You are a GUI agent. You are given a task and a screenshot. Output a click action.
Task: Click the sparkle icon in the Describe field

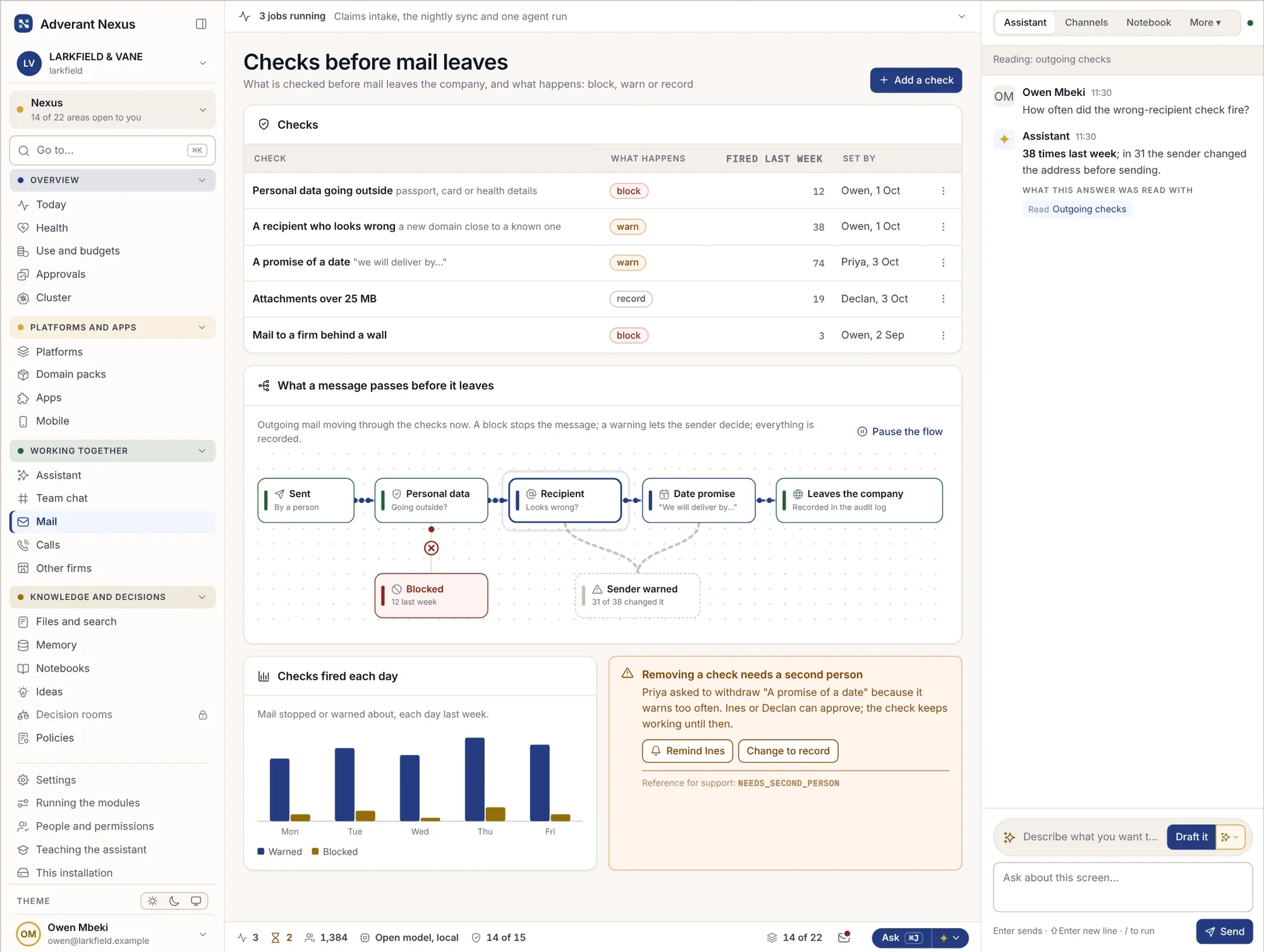(x=1009, y=837)
